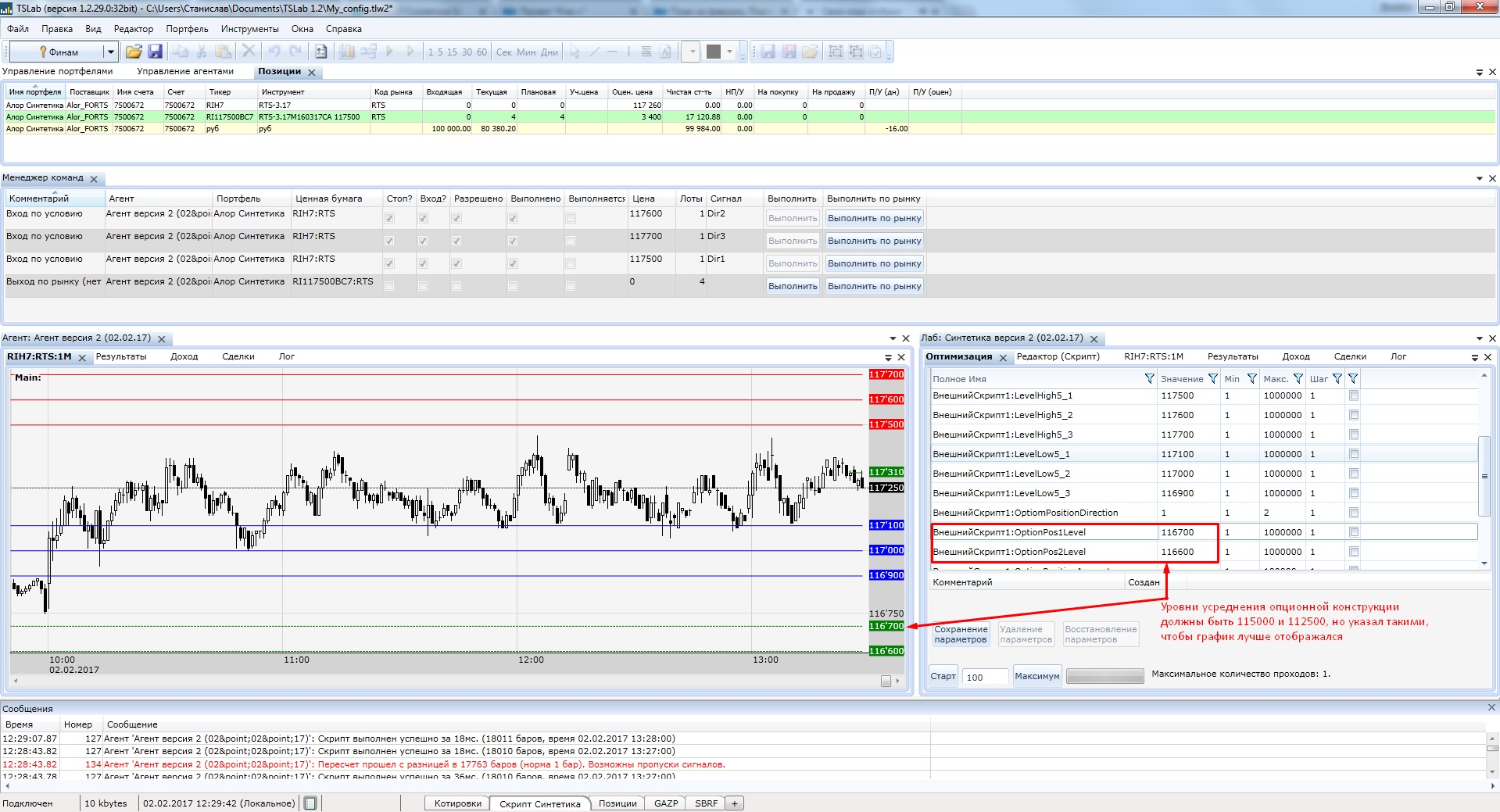Toggle the checkbox in OptionPos1Level row
This screenshot has height=812, width=1500.
click(1354, 532)
